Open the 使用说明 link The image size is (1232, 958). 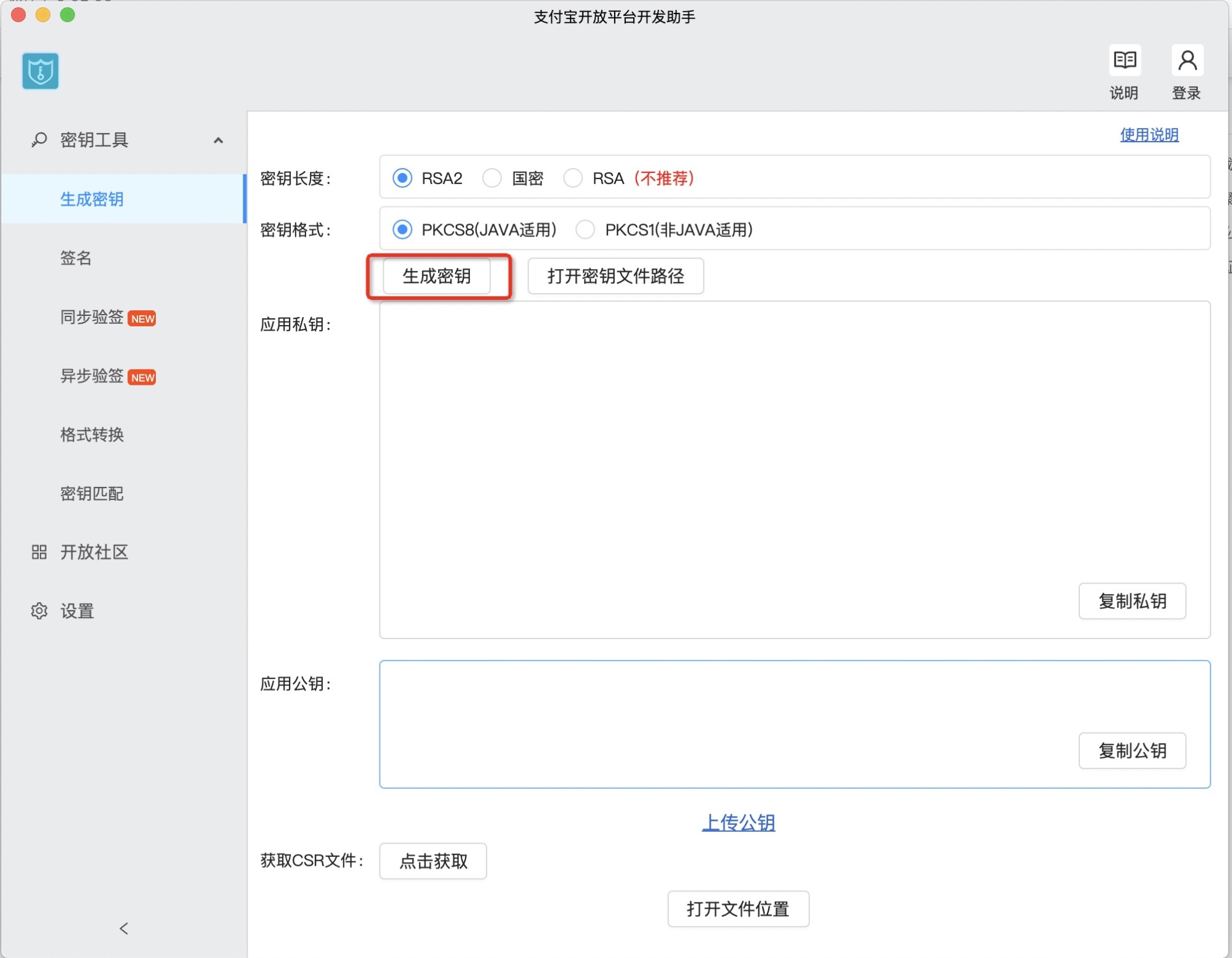click(1149, 135)
